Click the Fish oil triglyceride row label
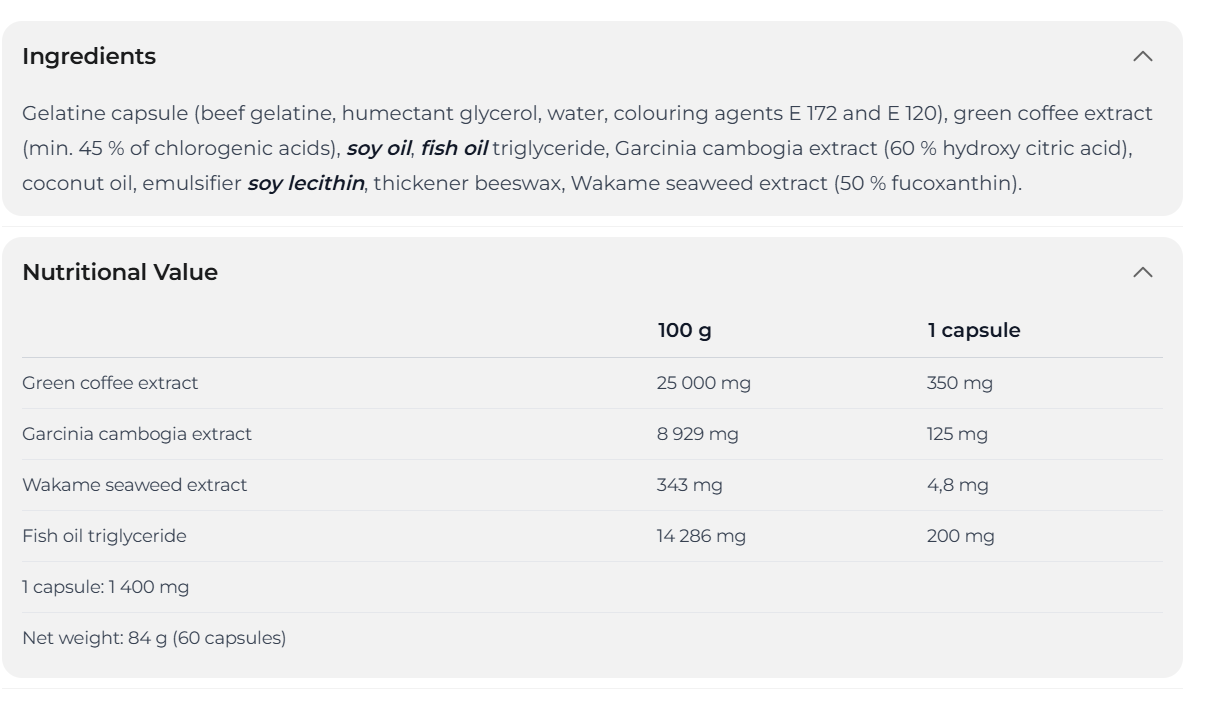The image size is (1206, 703). tap(104, 536)
